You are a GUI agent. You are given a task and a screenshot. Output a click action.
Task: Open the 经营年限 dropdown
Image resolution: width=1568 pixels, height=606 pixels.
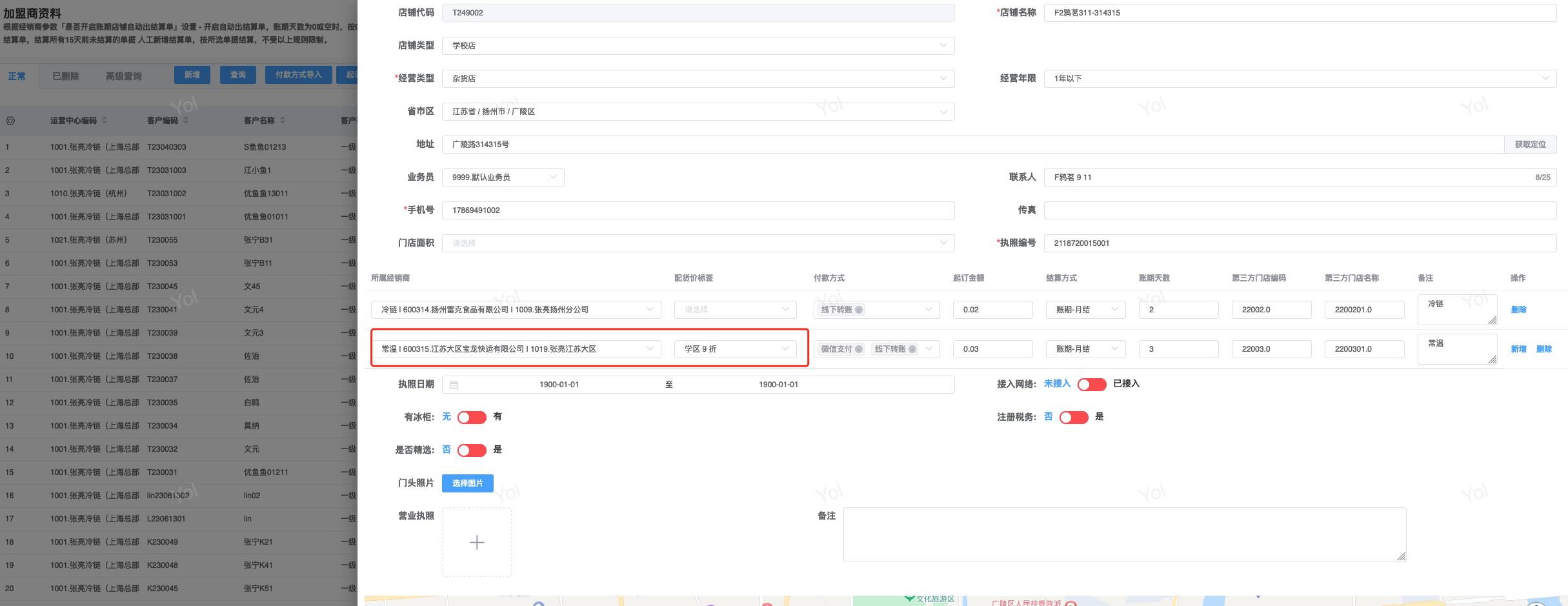pos(1300,79)
